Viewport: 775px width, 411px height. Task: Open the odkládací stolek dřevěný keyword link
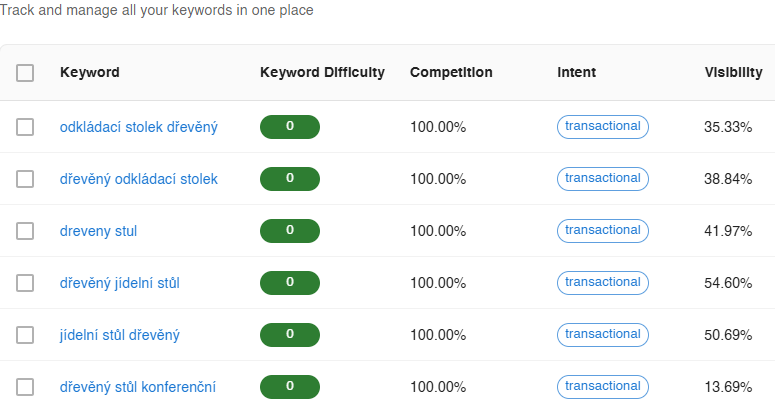(139, 127)
